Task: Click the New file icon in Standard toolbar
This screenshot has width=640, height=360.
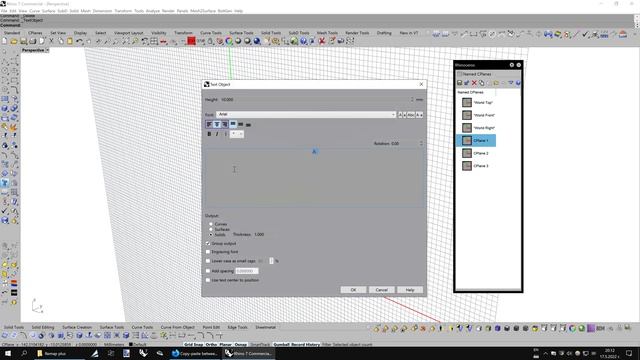Action: [4, 41]
